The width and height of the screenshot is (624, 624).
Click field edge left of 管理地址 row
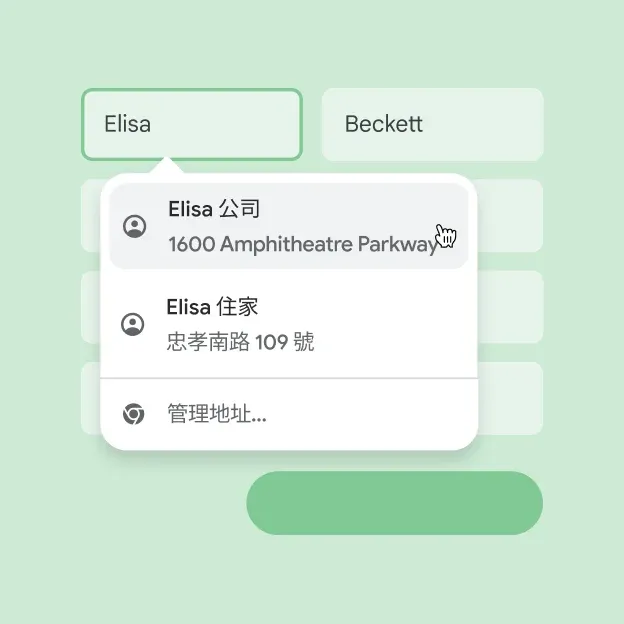click(x=90, y=398)
